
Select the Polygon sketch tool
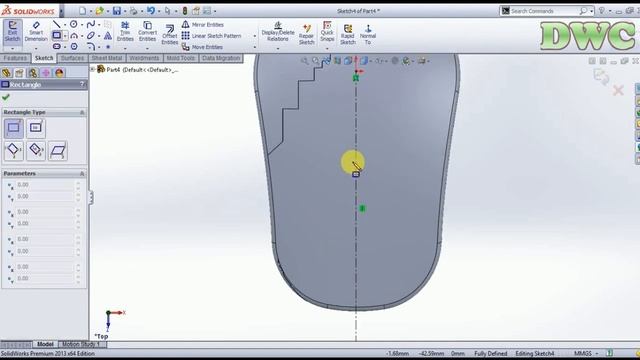click(x=74, y=47)
